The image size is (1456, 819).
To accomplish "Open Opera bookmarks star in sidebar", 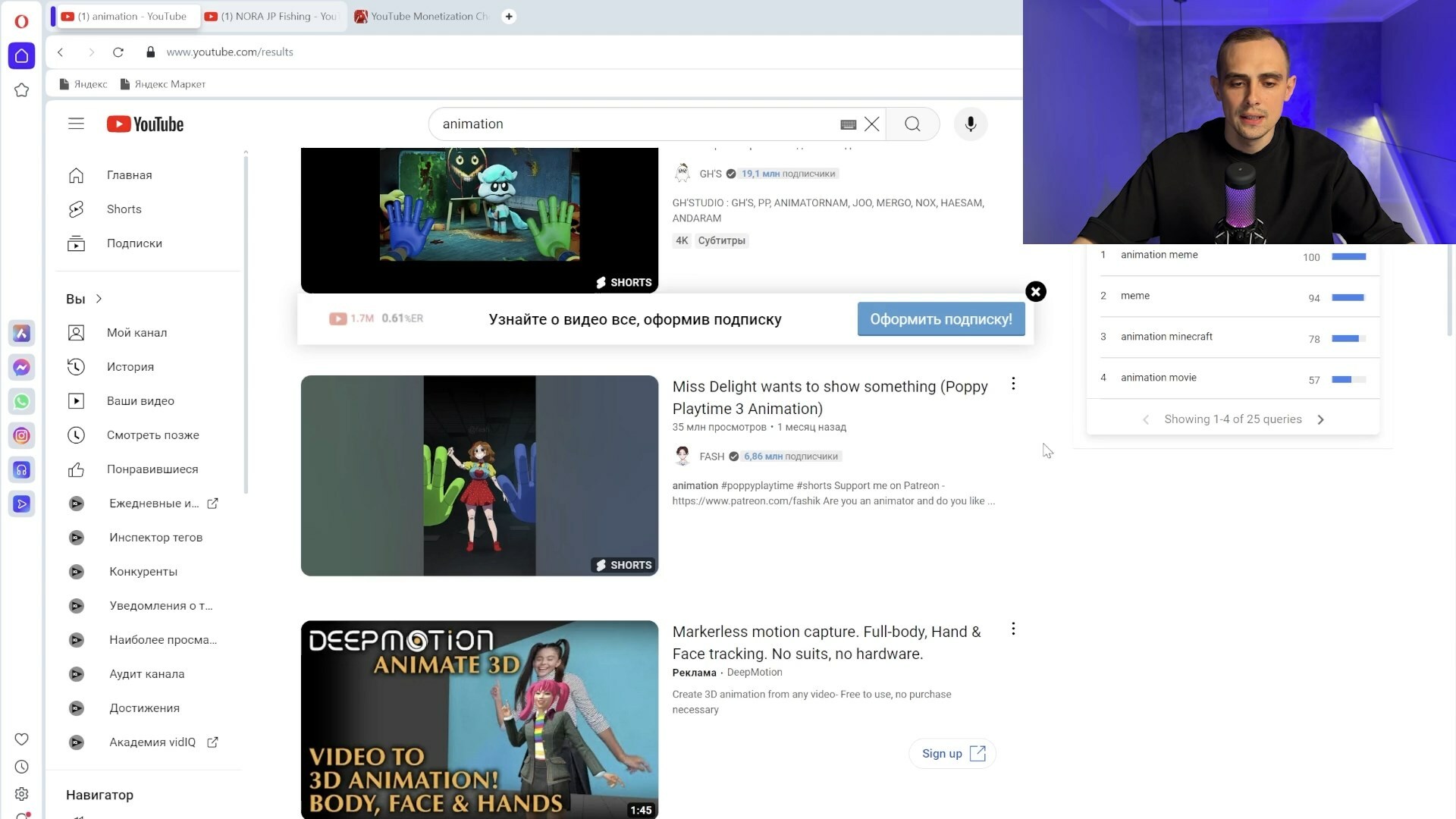I will [21, 90].
